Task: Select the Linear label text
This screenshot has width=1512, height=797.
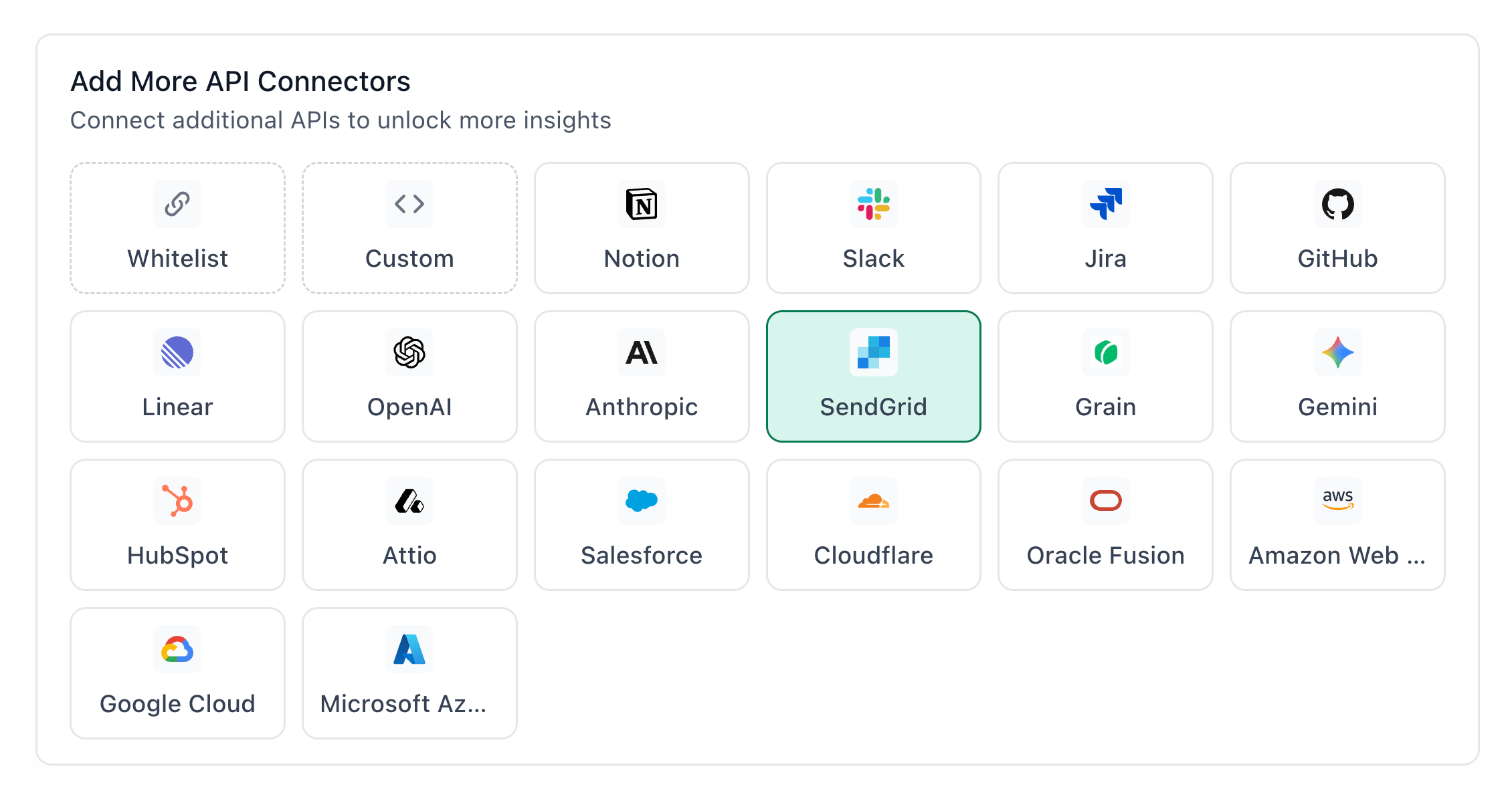Action: click(x=177, y=407)
